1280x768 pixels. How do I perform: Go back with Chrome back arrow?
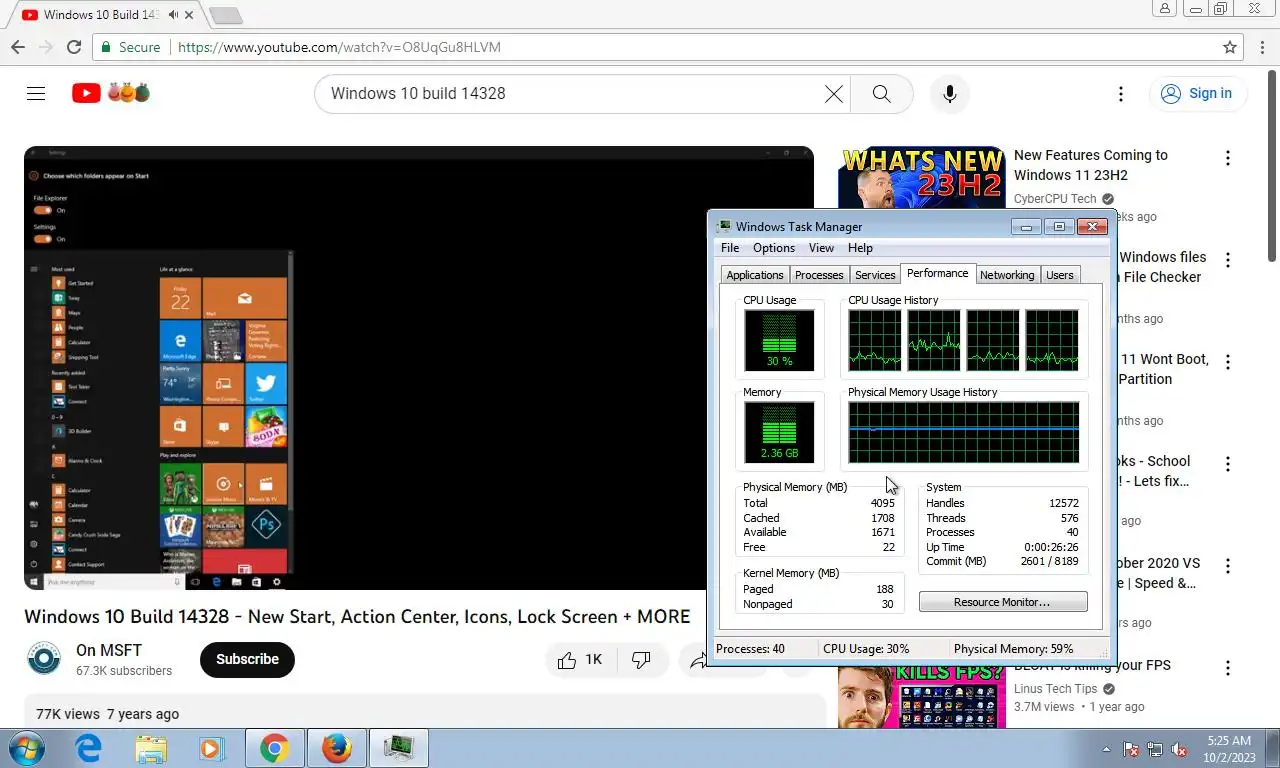[x=18, y=47]
